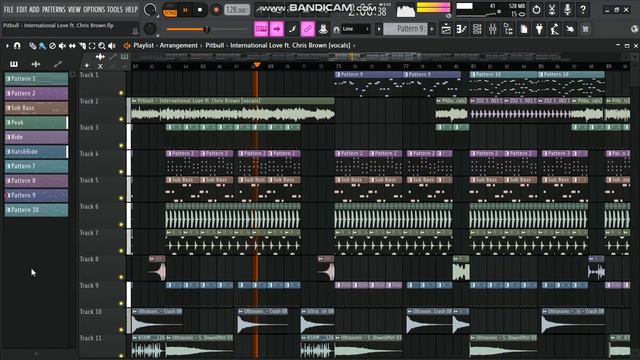Screen dimensions: 640x360
Task: Open the vocals clip breadcrumb in playlist title
Action: (278, 45)
